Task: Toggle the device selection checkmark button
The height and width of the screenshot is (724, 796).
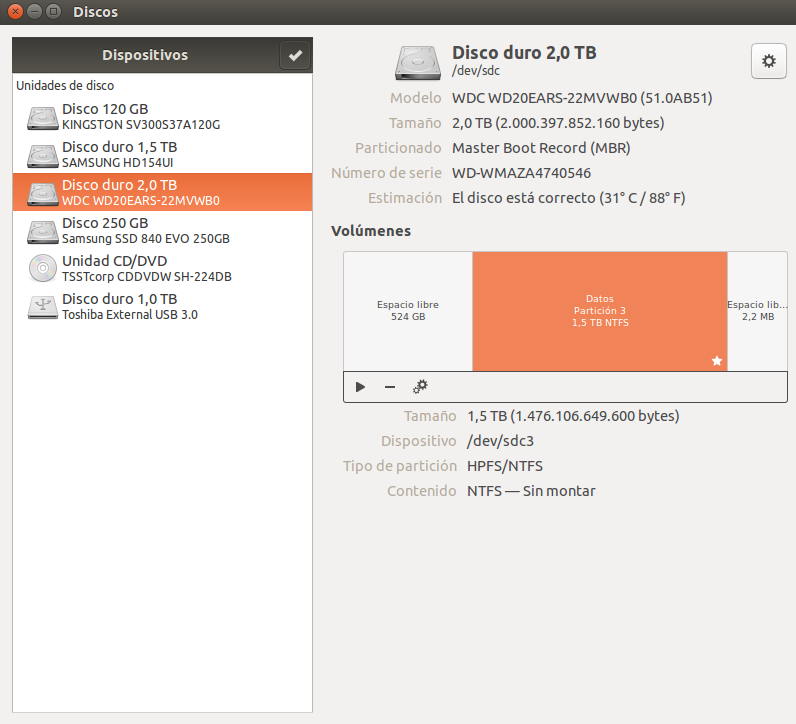Action: point(295,56)
